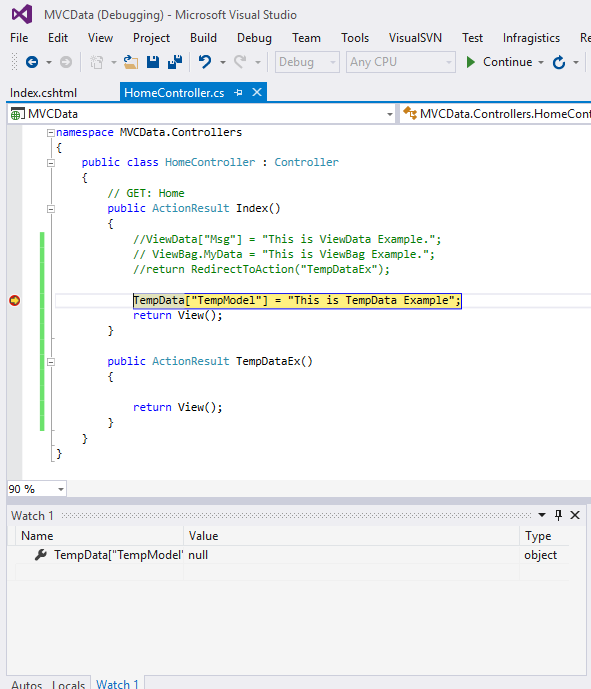Click the Navigate Backward arrow icon
The image size is (591, 689).
[x=32, y=62]
